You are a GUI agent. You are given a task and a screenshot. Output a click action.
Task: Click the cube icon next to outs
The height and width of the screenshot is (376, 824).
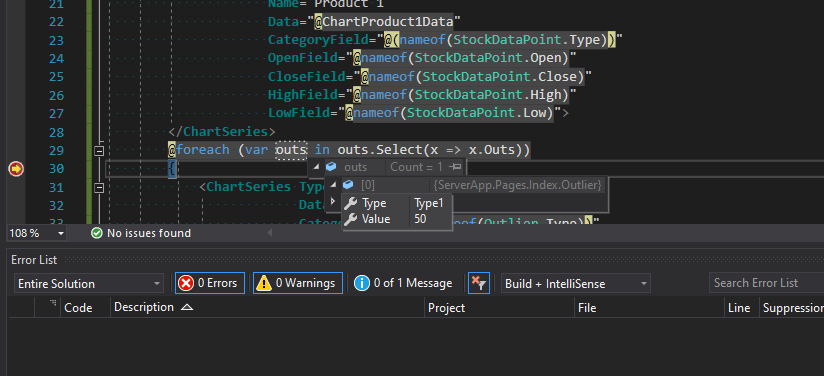331,167
